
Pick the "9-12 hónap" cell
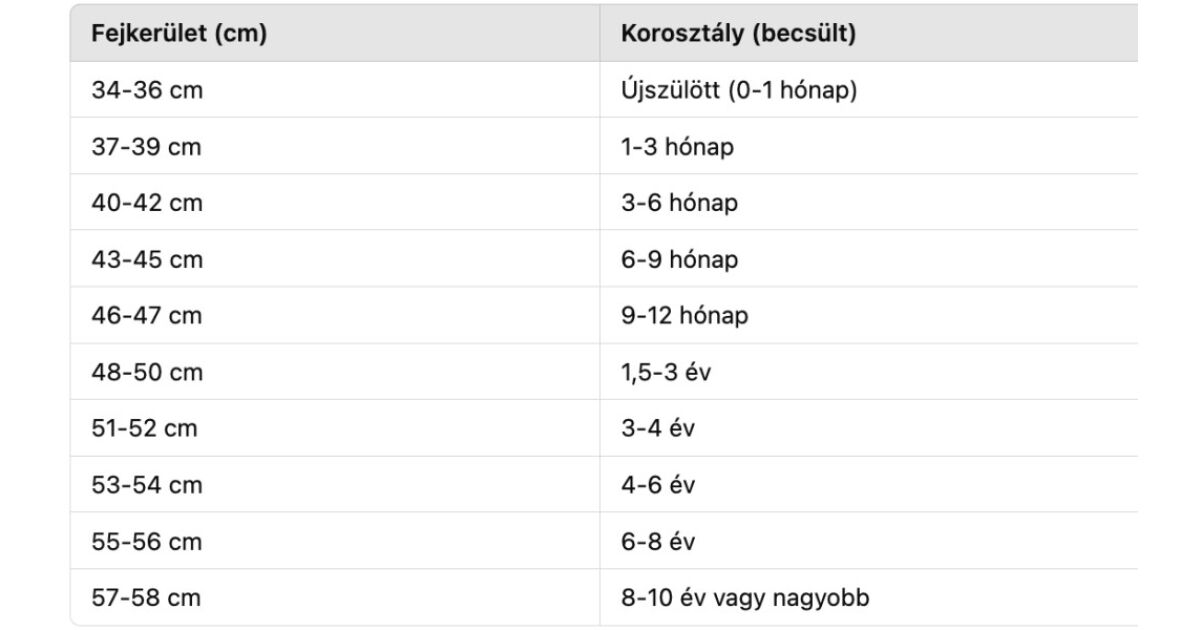684,316
